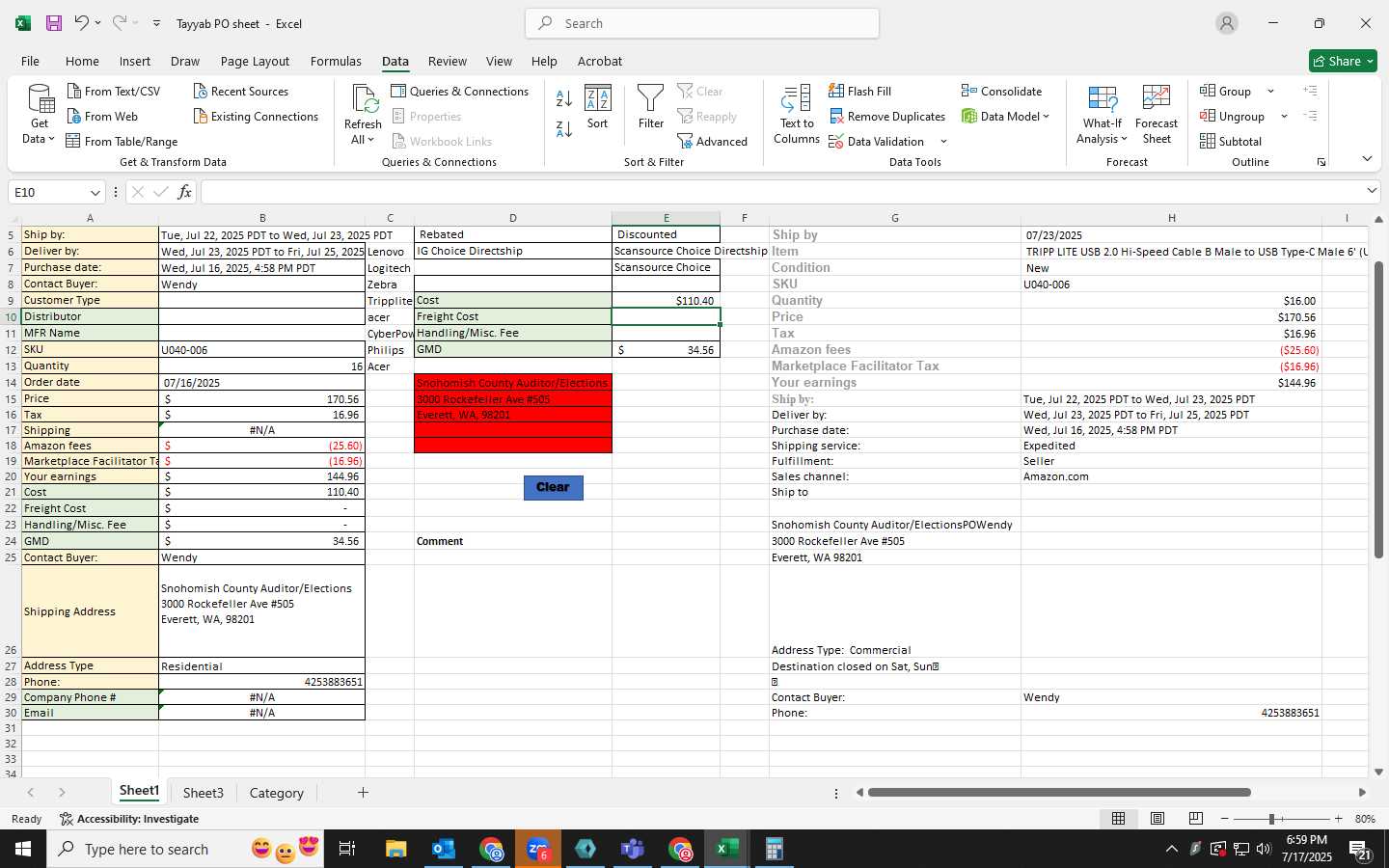Sort Z to A descending
Image resolution: width=1389 pixels, height=868 pixels.
pos(564,128)
